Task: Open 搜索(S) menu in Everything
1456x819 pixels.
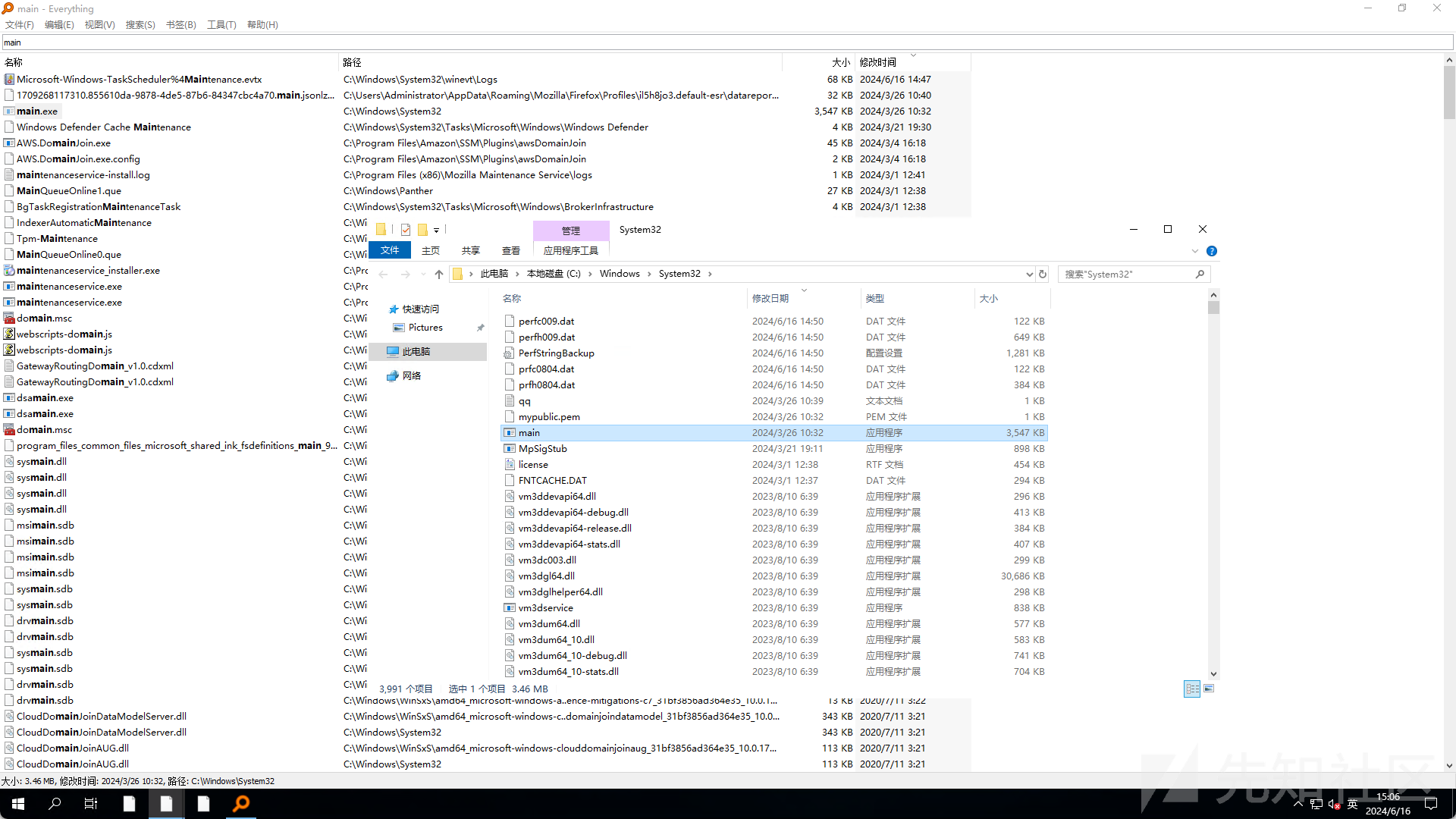Action: tap(140, 25)
